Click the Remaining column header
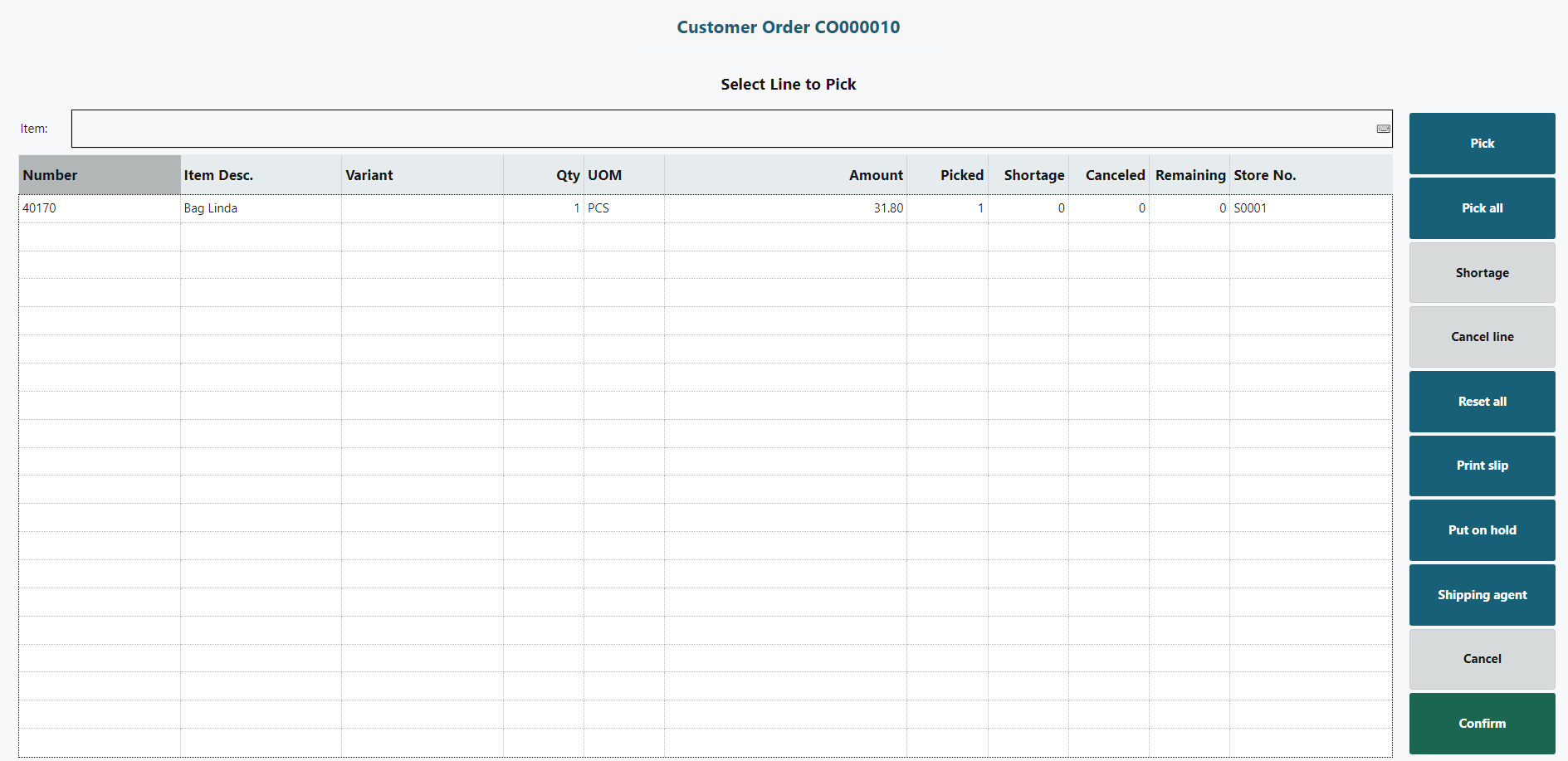The height and width of the screenshot is (761, 1568). (x=1189, y=175)
